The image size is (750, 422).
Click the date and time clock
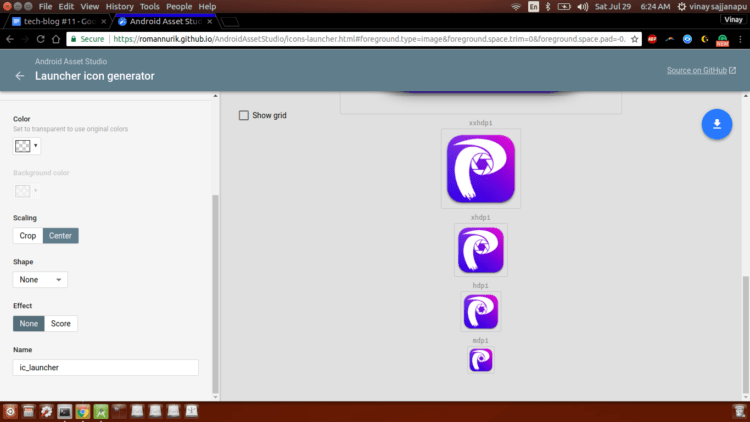[x=633, y=7]
